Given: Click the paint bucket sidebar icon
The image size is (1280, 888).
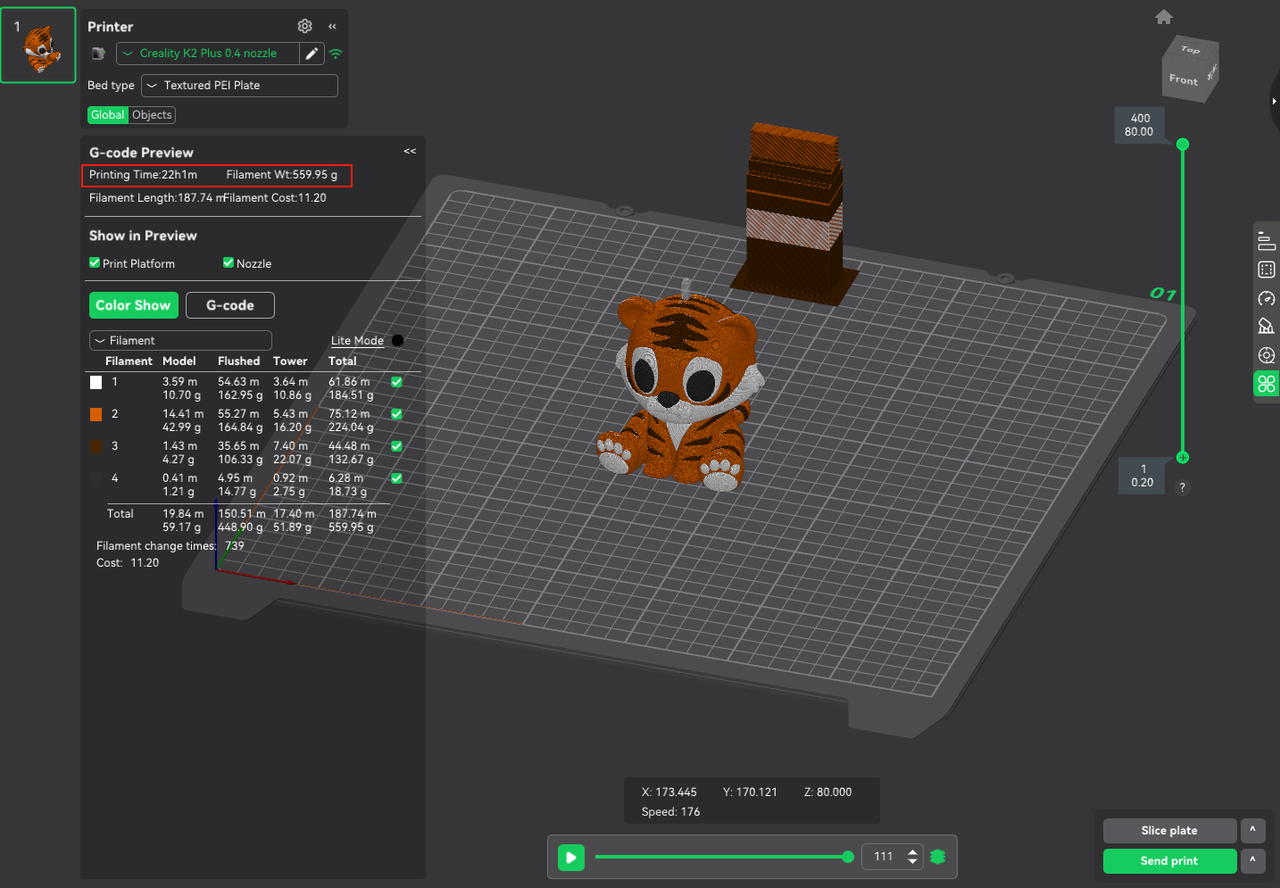Looking at the screenshot, I should tap(1266, 326).
